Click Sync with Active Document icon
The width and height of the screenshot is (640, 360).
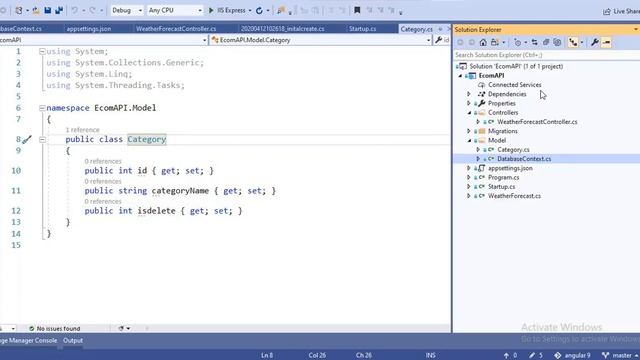(x=534, y=42)
